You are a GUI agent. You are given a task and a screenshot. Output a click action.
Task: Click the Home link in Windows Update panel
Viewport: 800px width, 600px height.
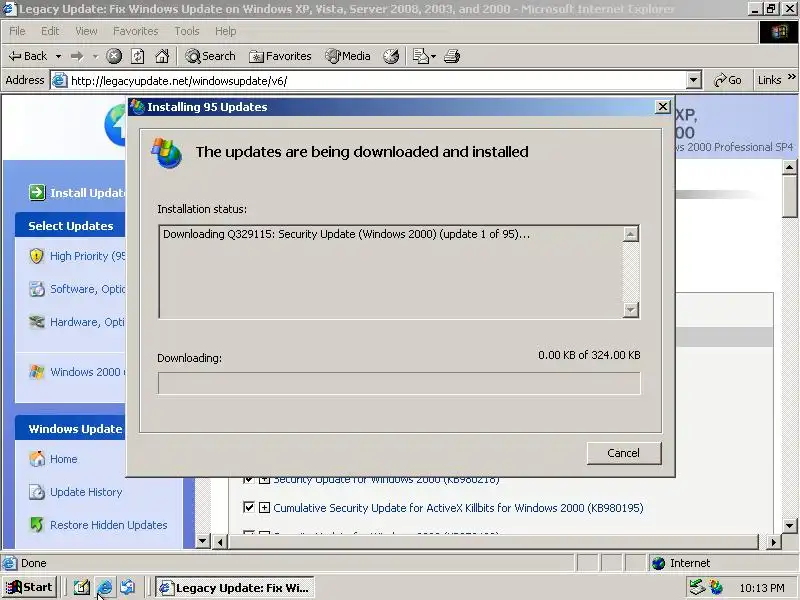[x=63, y=459]
